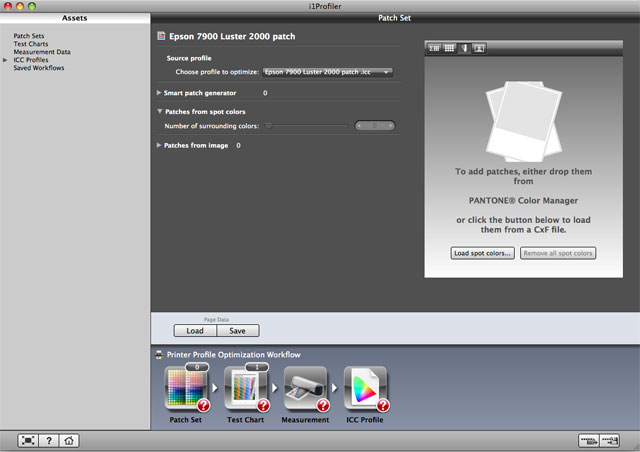
Task: Click the Measurement red question badge
Action: pos(323,405)
